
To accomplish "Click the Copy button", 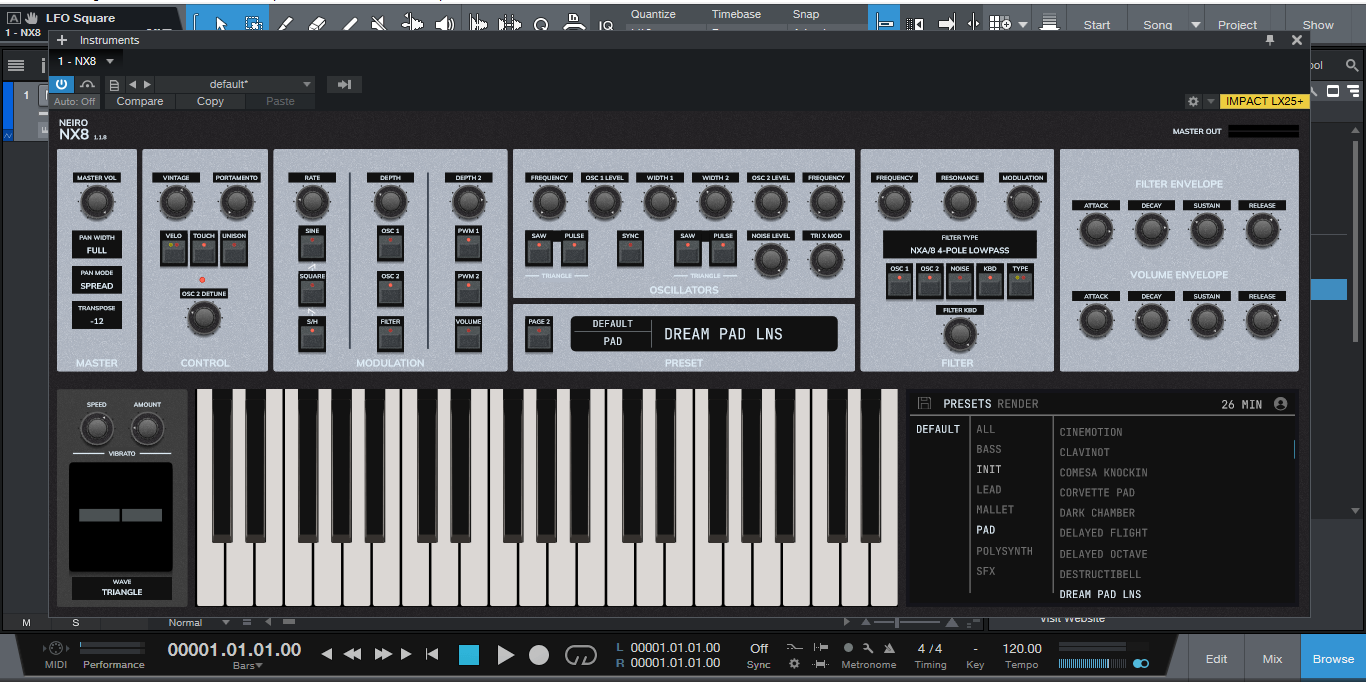I will (x=210, y=101).
